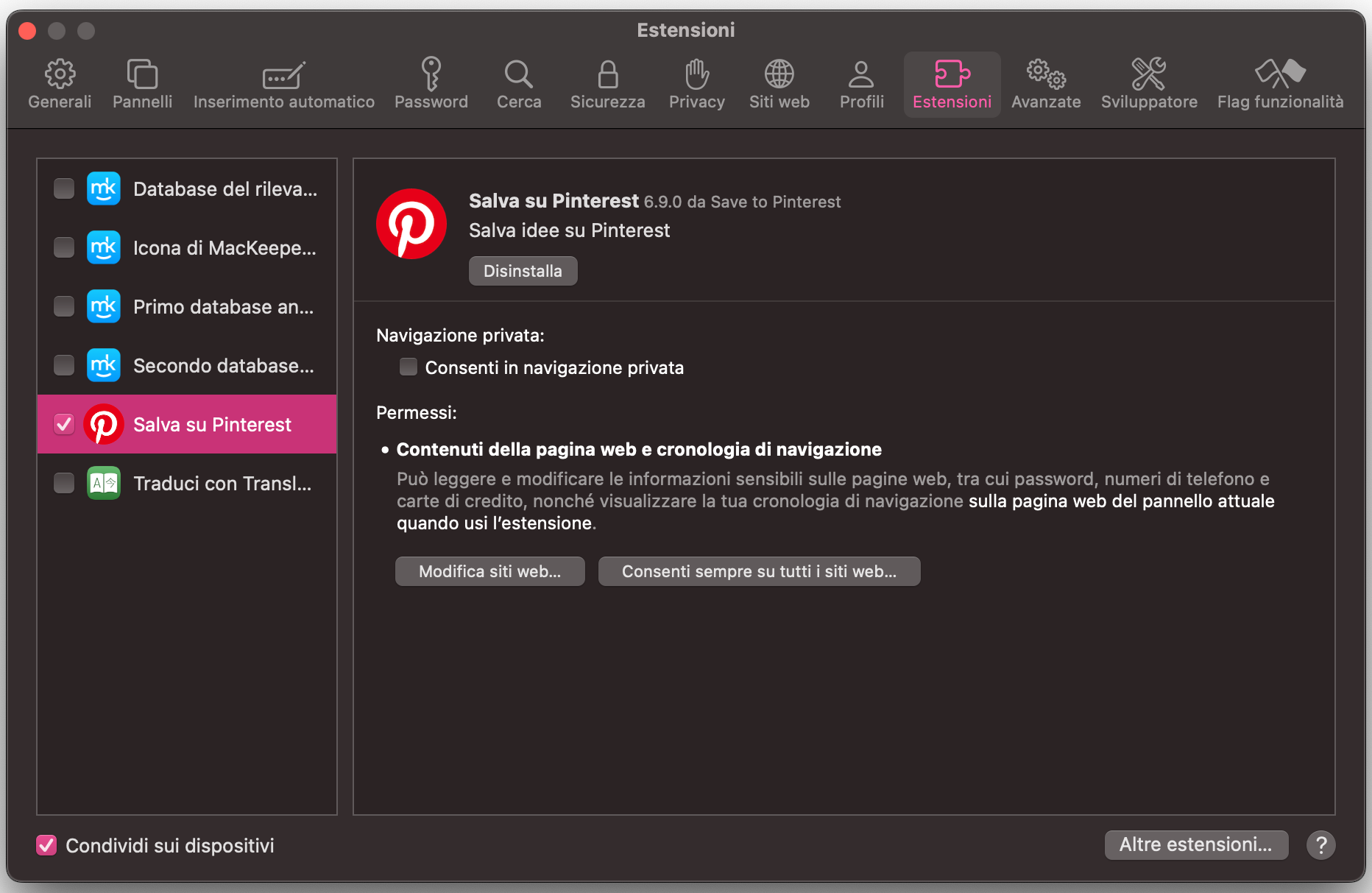The image size is (1372, 893).
Task: Click the Disinstalla button
Action: tap(523, 270)
